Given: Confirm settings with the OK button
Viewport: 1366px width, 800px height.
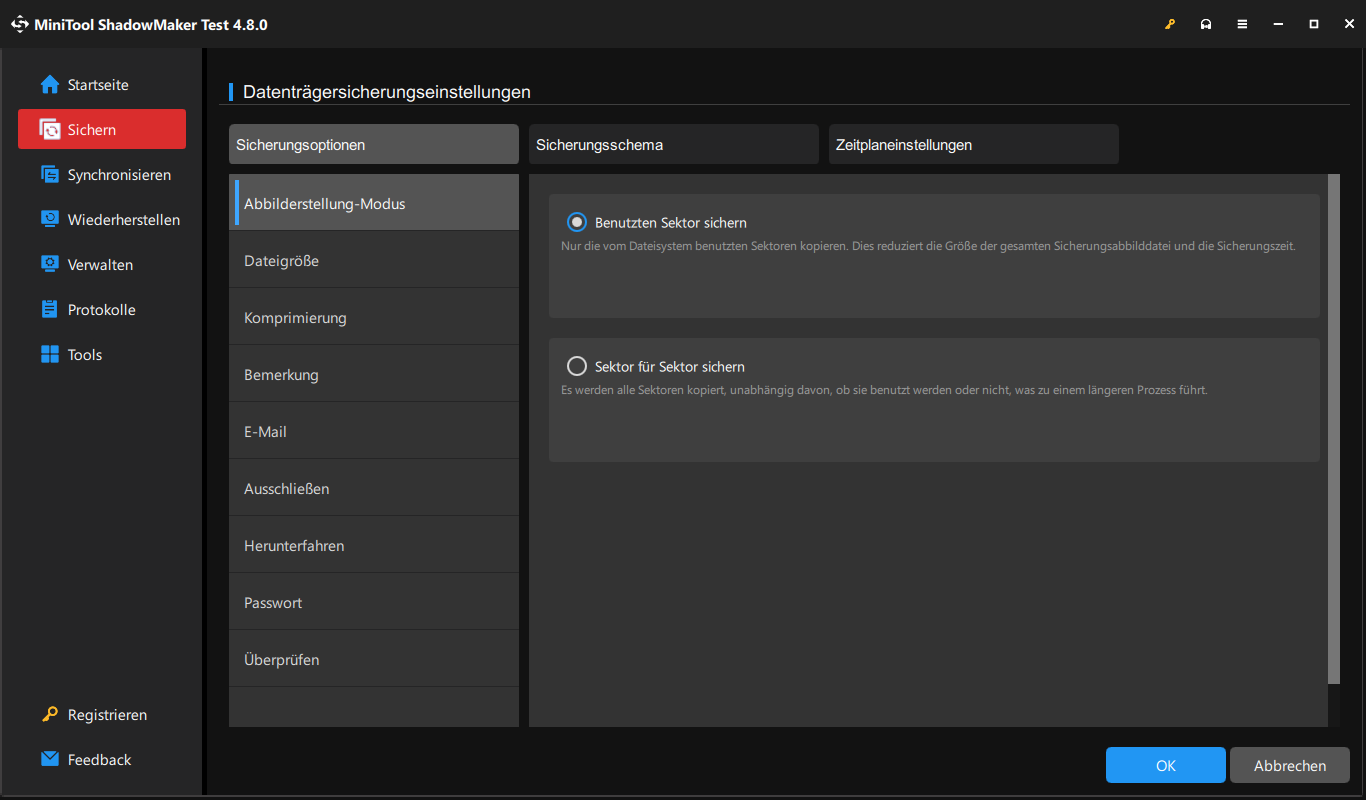Looking at the screenshot, I should 1165,764.
